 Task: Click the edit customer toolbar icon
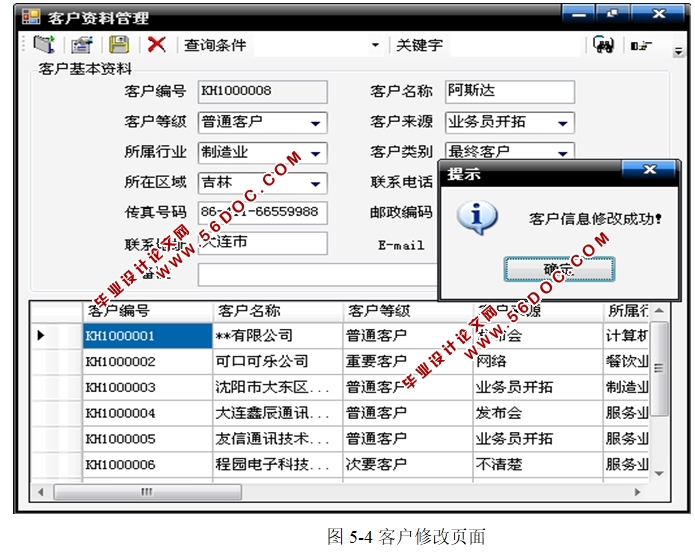click(x=81, y=45)
